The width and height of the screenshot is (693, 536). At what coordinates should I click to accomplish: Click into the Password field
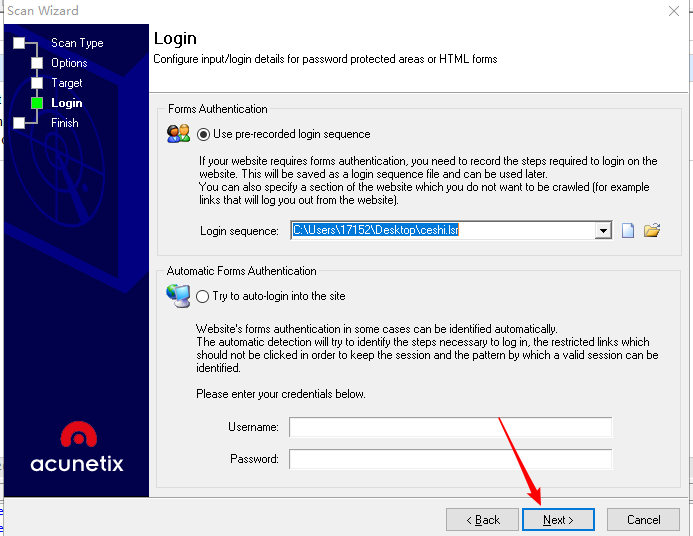[x=450, y=459]
